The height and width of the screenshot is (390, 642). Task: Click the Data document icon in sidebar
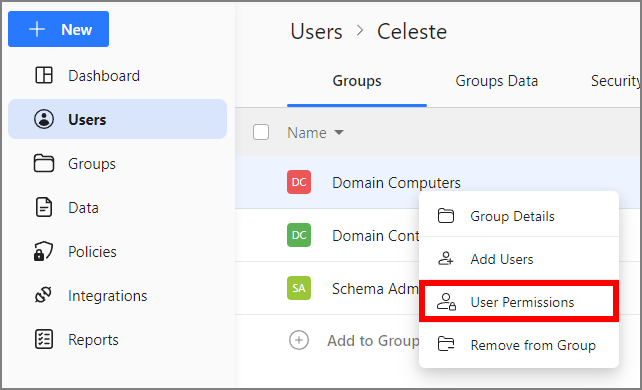click(x=44, y=207)
